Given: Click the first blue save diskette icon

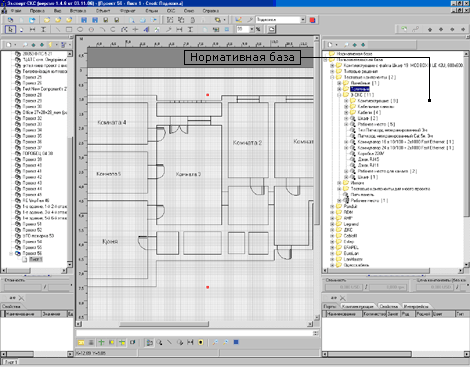Looking at the screenshot, I should 84,20.
